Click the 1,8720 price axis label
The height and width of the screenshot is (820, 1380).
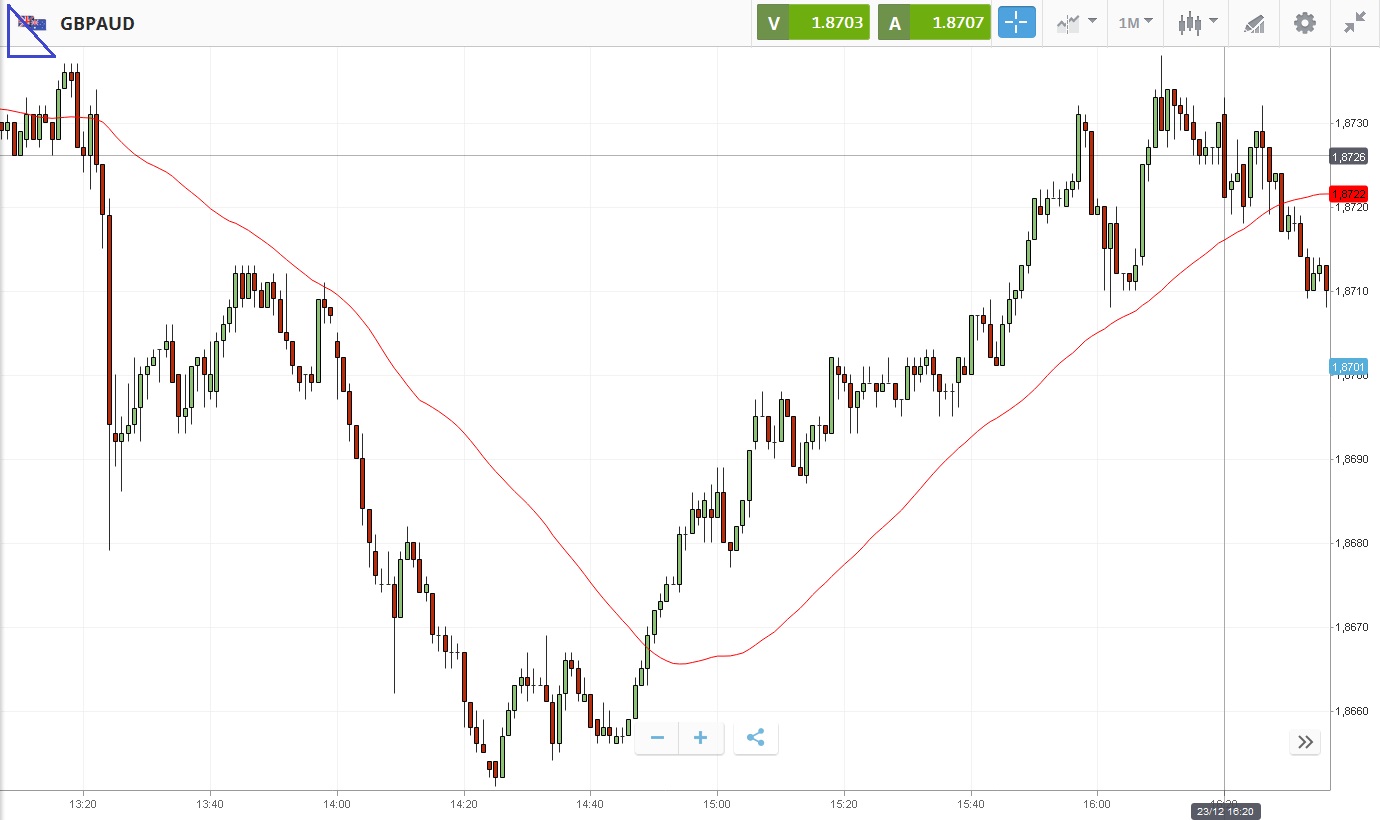1351,207
